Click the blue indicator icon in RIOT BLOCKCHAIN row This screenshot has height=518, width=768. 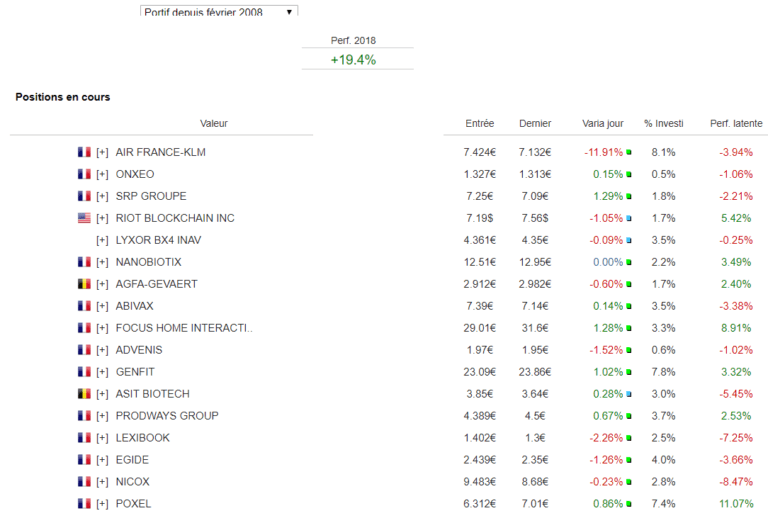(x=629, y=219)
